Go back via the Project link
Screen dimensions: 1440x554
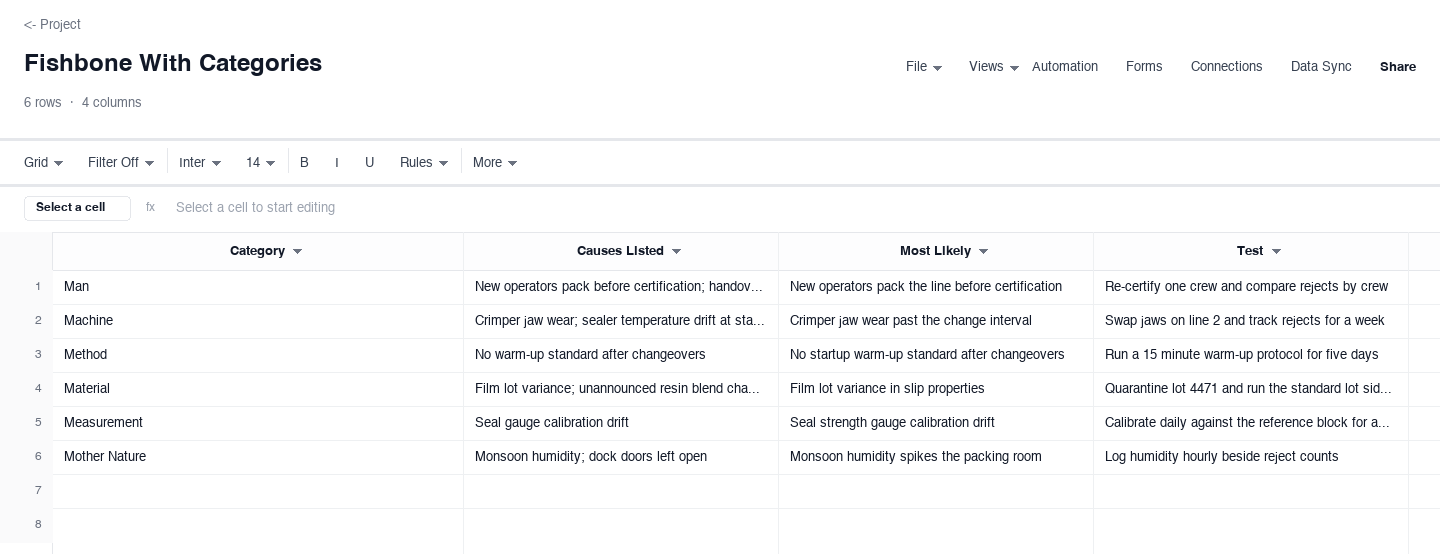(52, 24)
